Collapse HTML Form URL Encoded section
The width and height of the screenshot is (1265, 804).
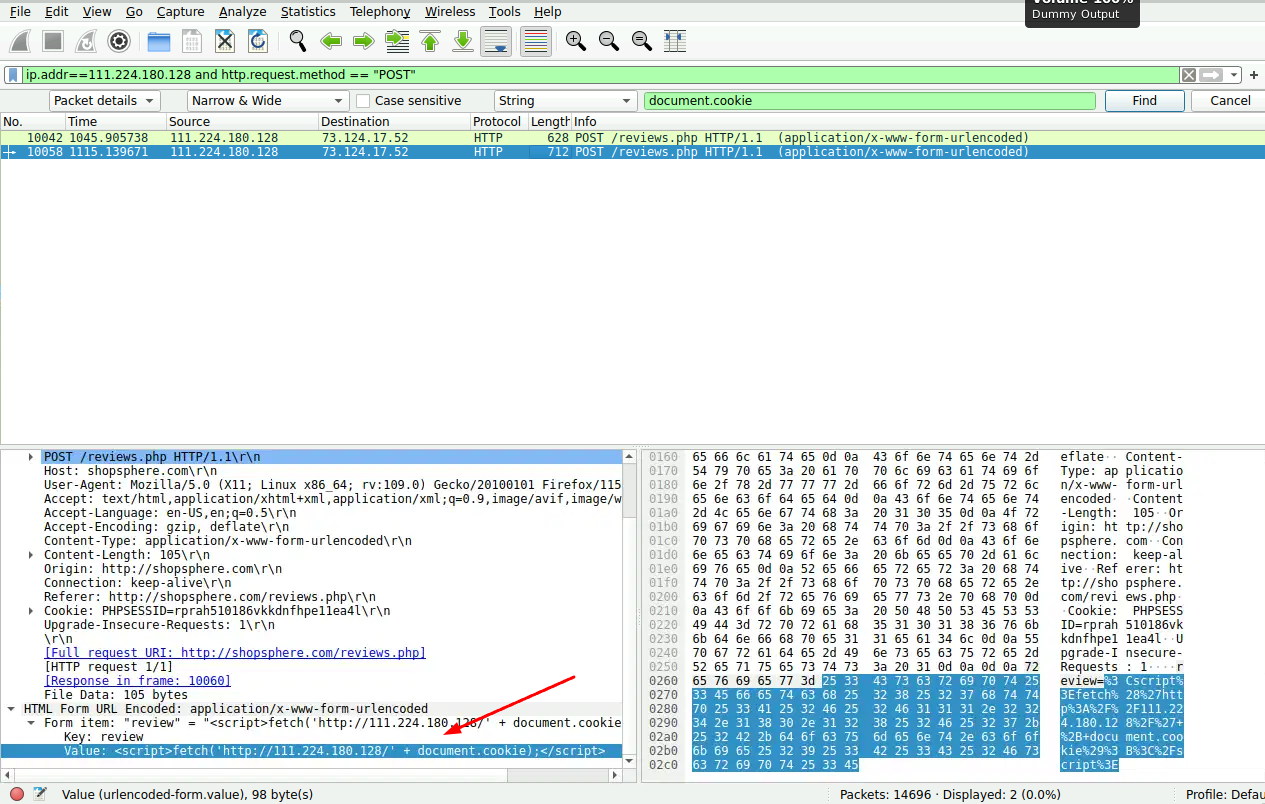tap(13, 708)
